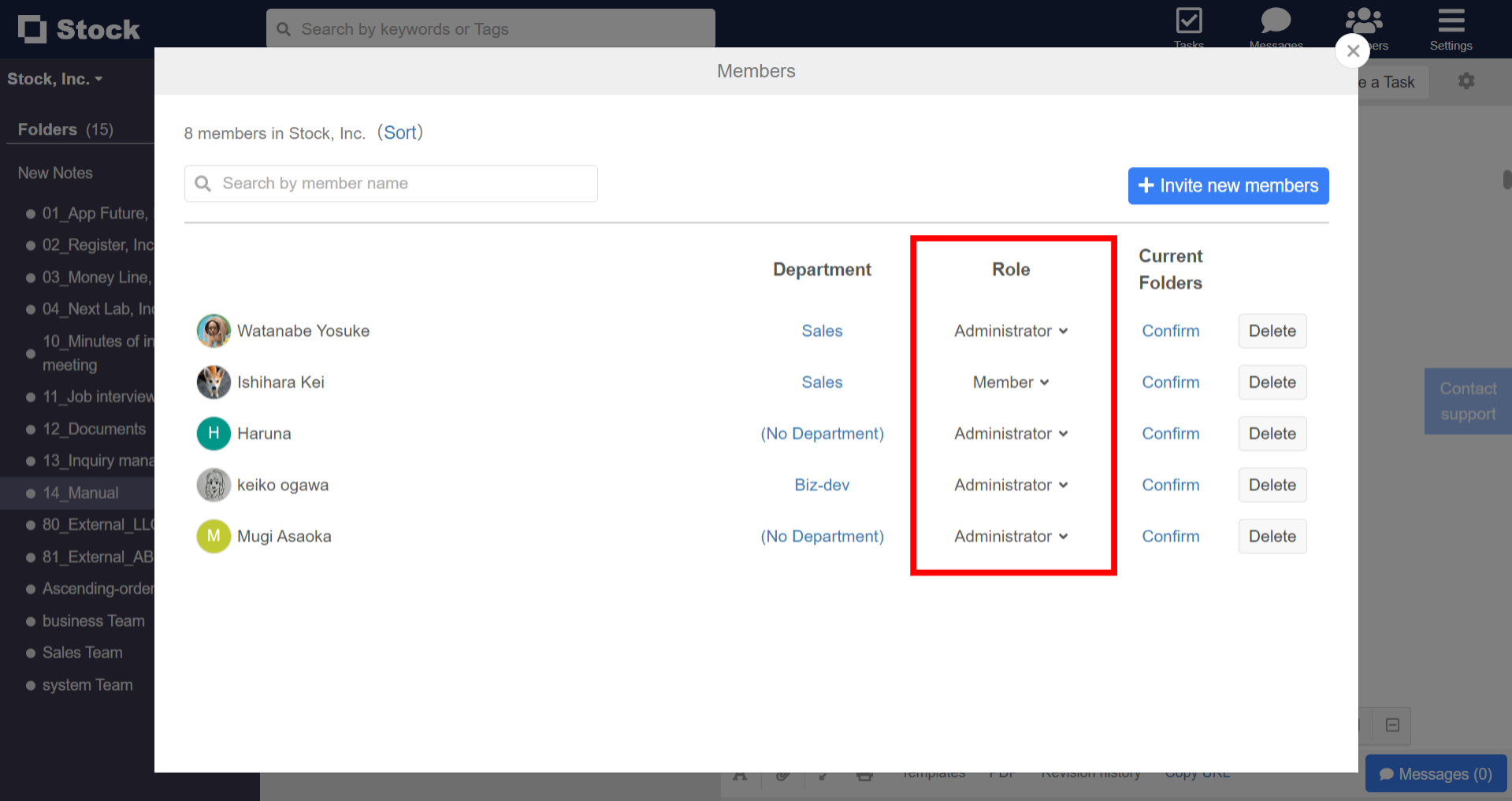
Task: Select the 14_Manual folder in sidebar
Action: pyautogui.click(x=80, y=493)
